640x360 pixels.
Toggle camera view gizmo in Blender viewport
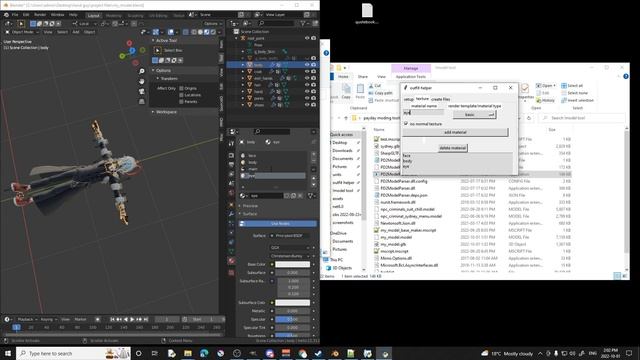point(142,91)
